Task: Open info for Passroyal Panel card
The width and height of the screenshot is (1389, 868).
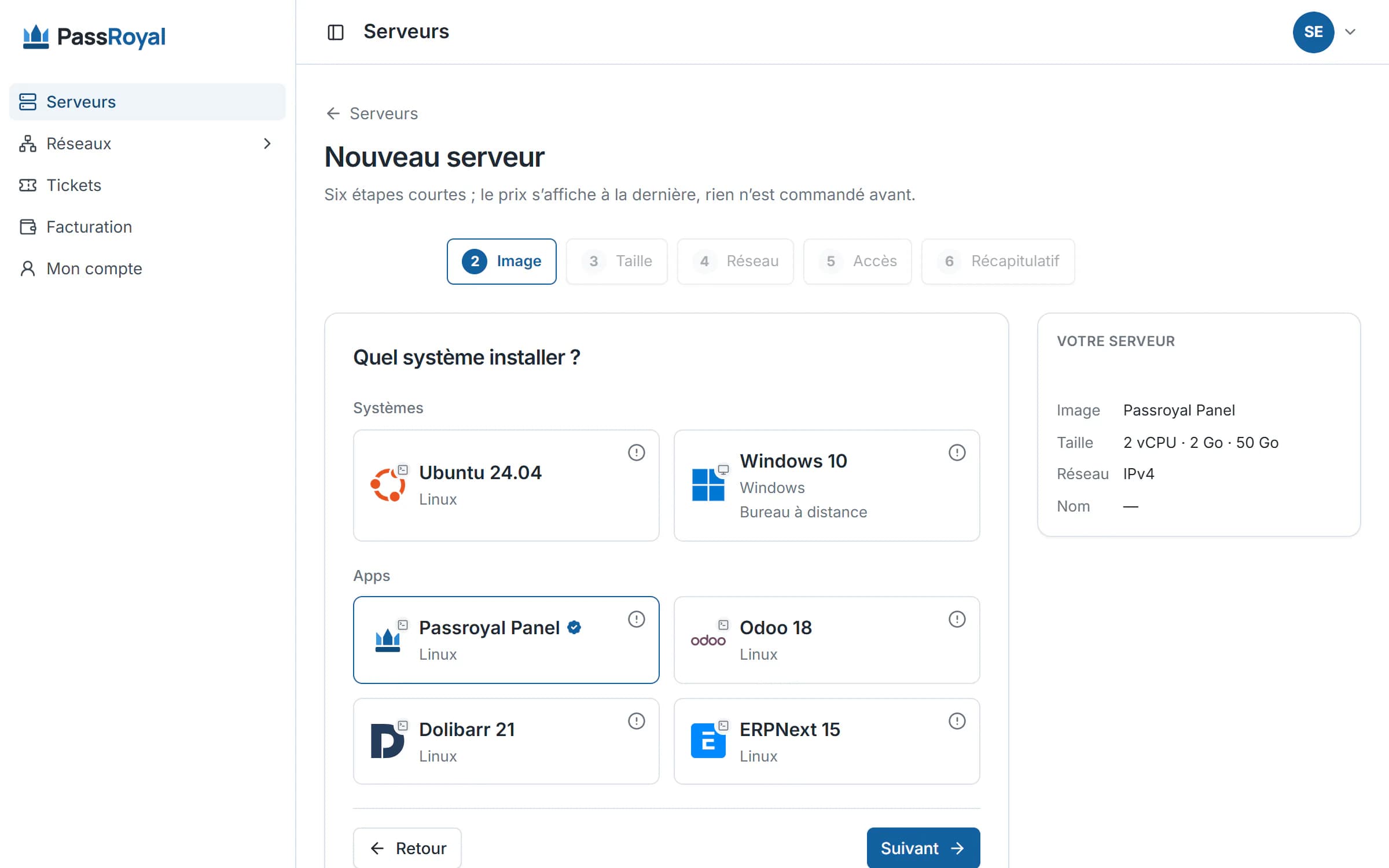Action: point(636,619)
